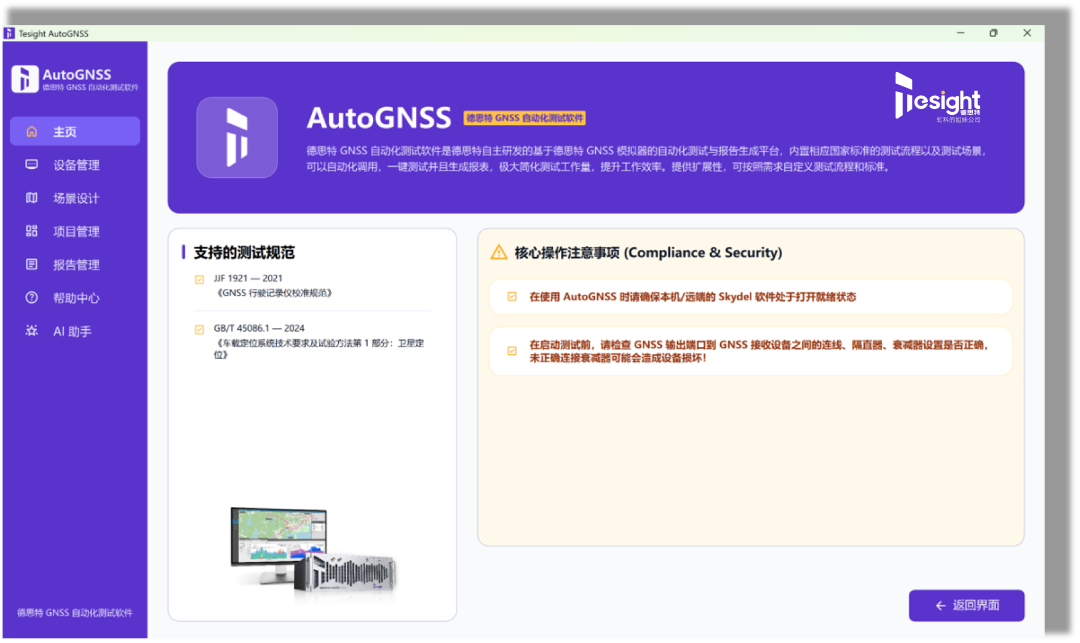
Task: Check the GNSS 输出端口 wiring notice checkbox
Action: pyautogui.click(x=512, y=351)
